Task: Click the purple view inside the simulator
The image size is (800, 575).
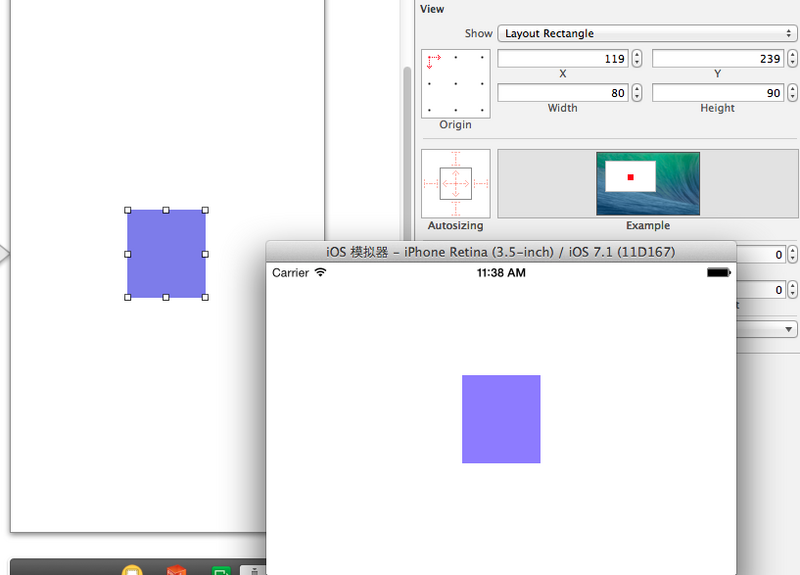Action: tap(501, 419)
